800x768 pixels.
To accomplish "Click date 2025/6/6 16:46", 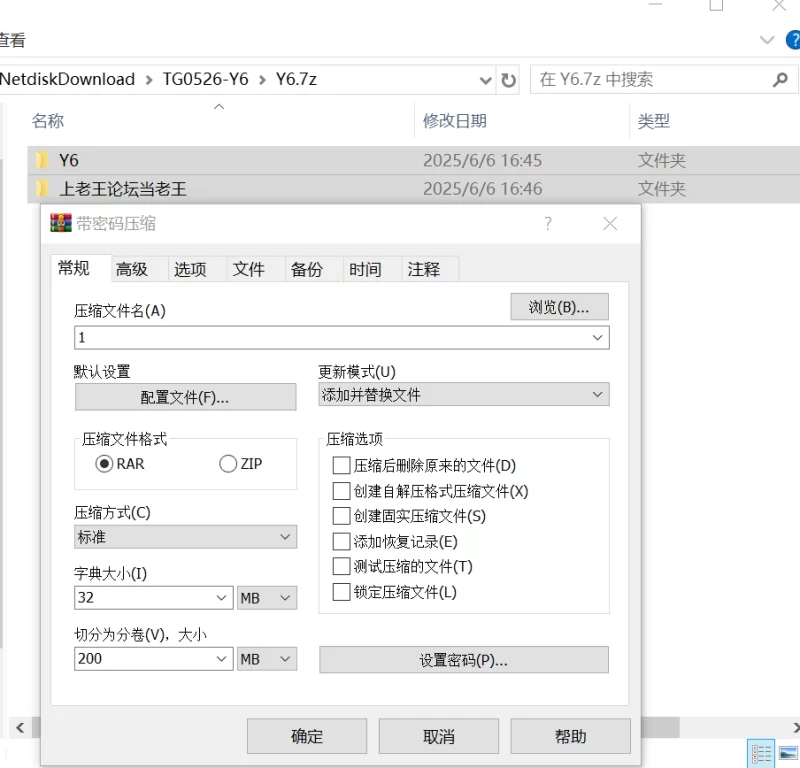I will pos(482,189).
